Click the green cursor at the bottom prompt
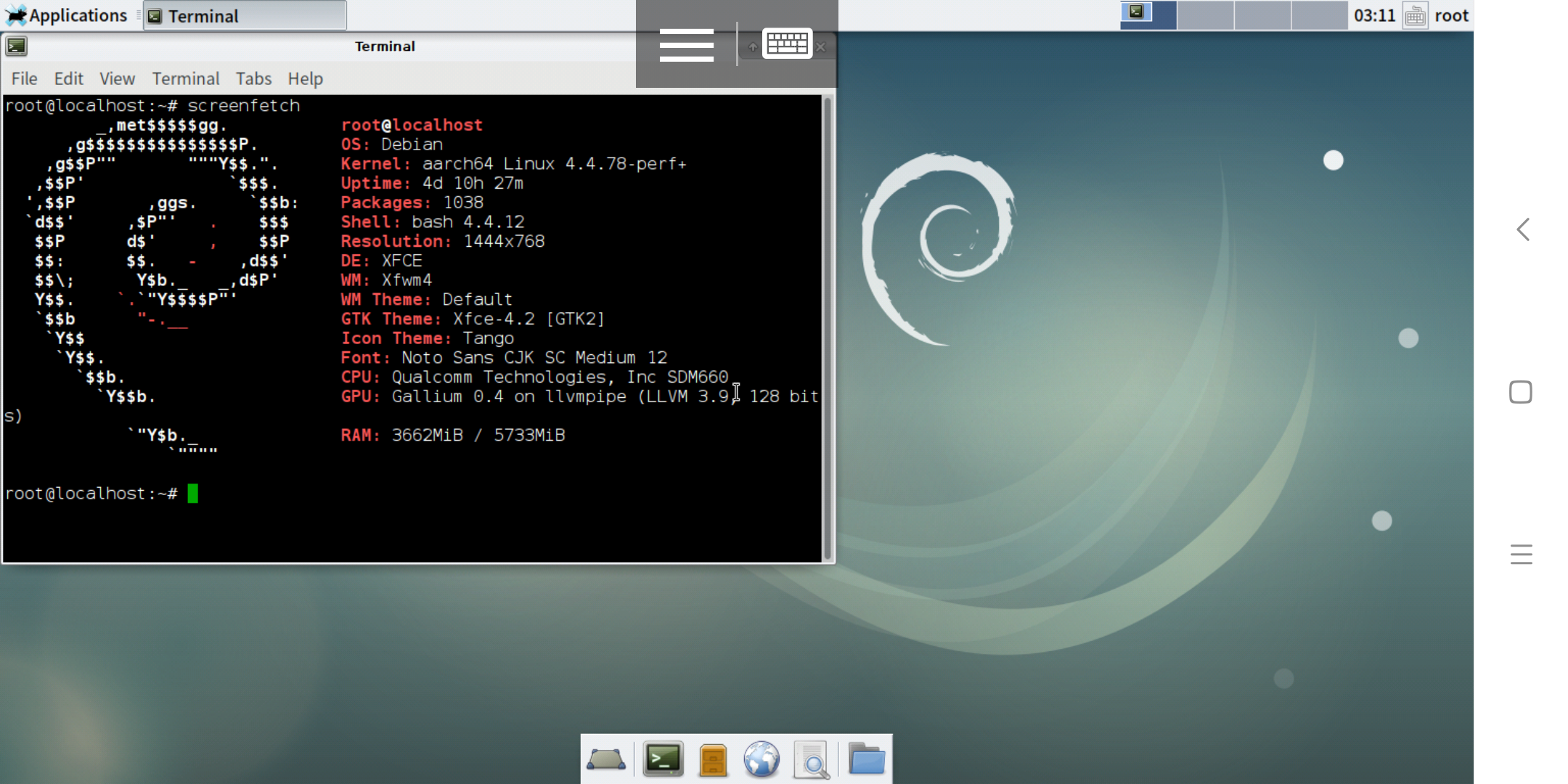Screen dimensions: 1568x784 (192, 494)
